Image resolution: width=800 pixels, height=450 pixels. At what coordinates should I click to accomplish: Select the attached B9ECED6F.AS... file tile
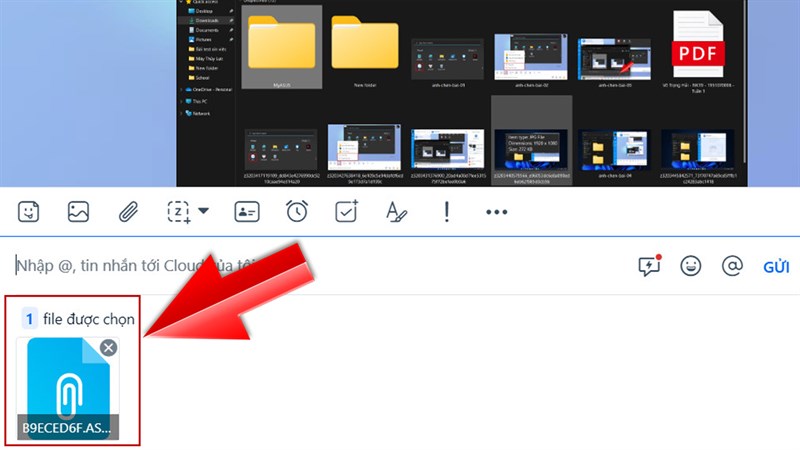coord(67,388)
